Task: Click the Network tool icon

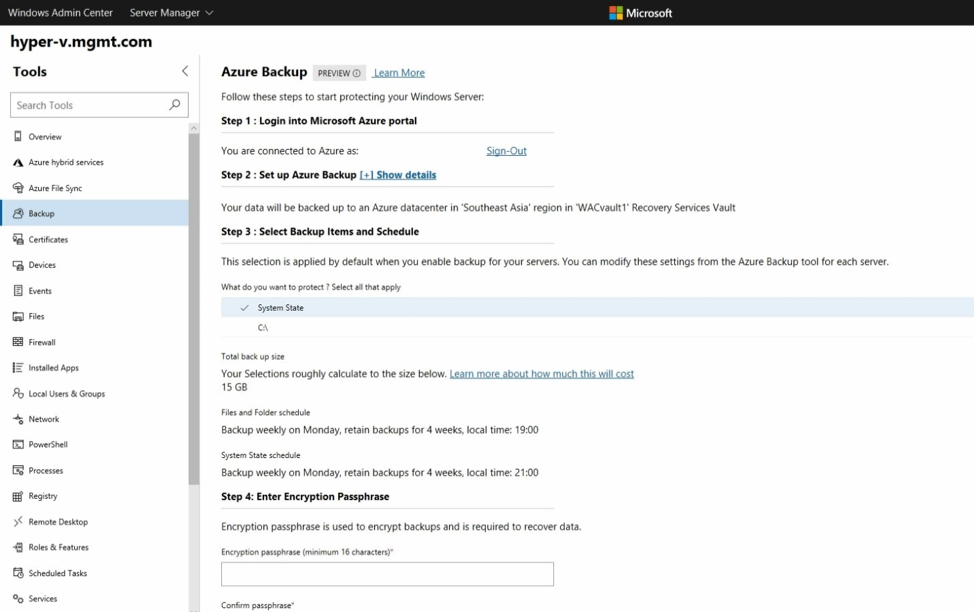Action: tap(18, 419)
